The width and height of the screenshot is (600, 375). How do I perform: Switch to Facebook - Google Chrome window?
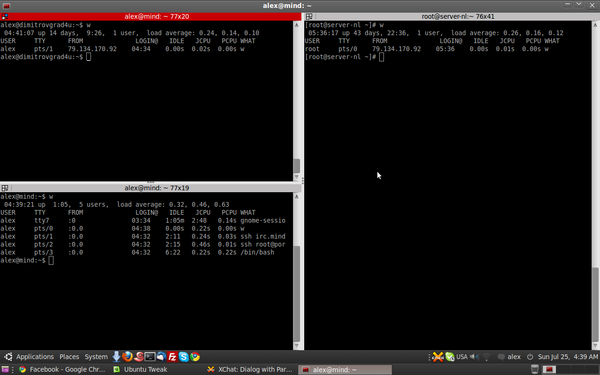click(x=62, y=369)
